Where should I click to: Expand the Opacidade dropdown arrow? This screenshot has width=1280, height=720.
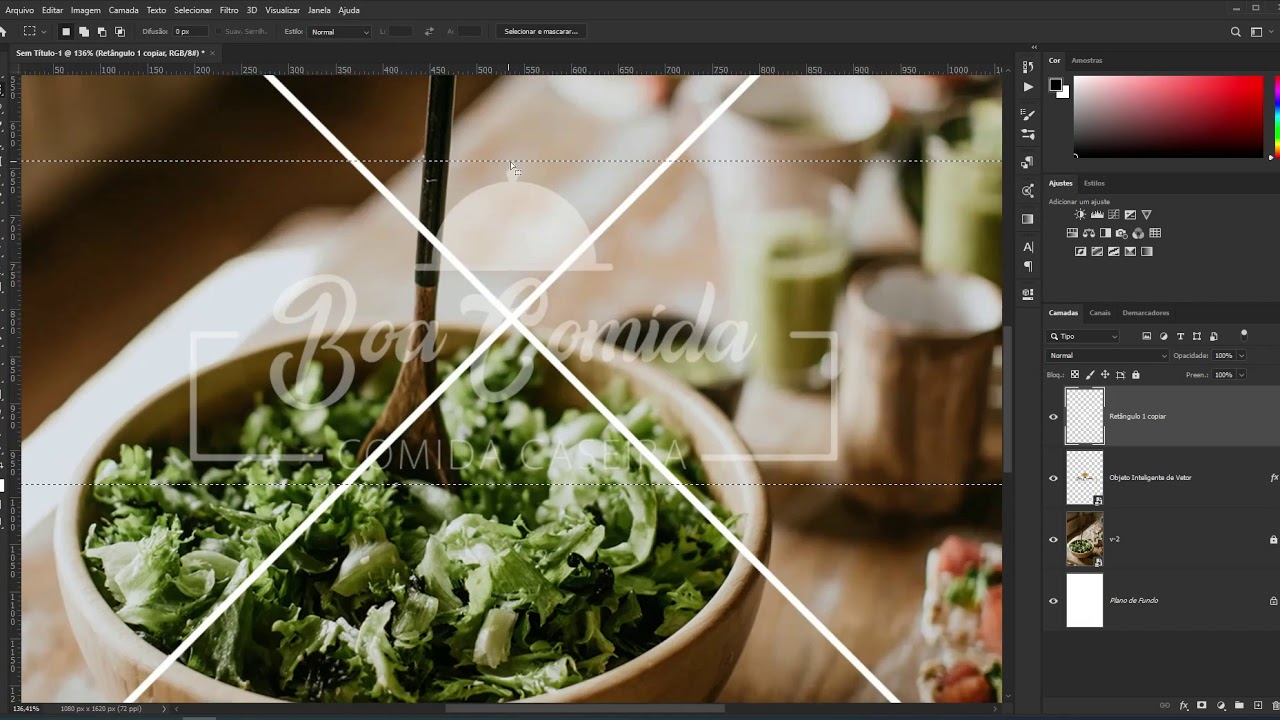point(1242,355)
